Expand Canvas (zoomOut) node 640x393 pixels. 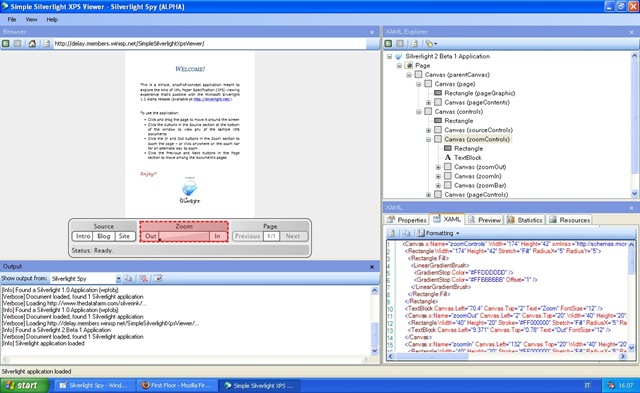438,167
